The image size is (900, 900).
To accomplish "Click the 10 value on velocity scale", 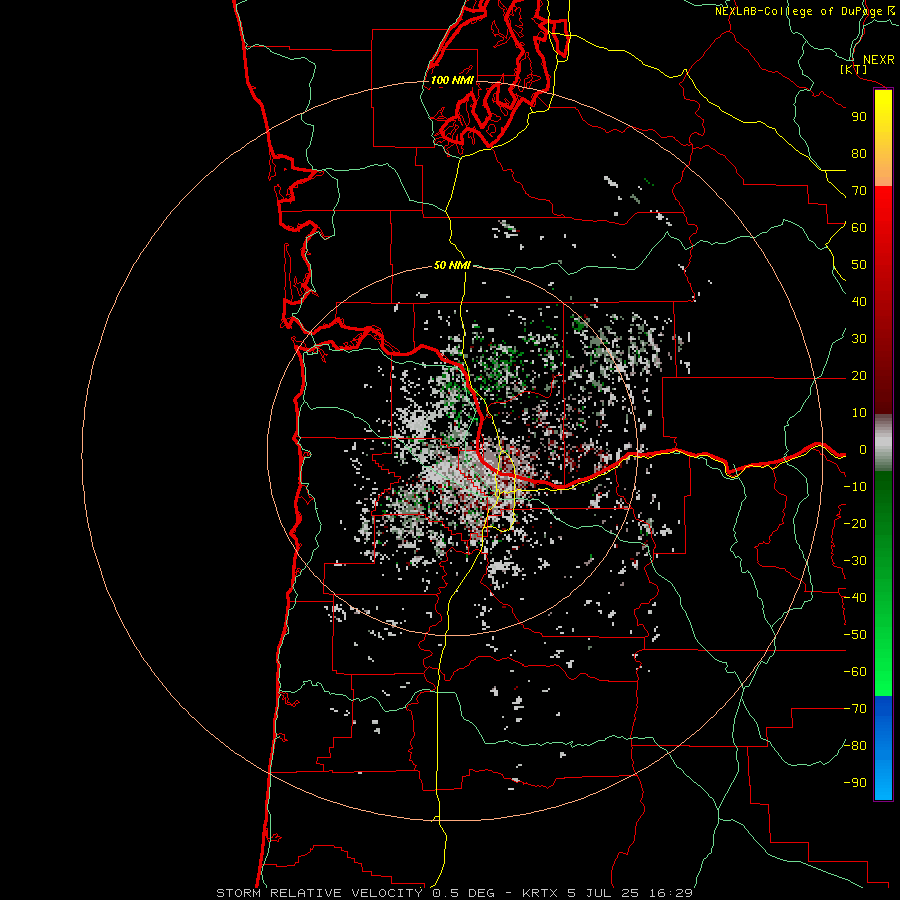I will (x=859, y=413).
